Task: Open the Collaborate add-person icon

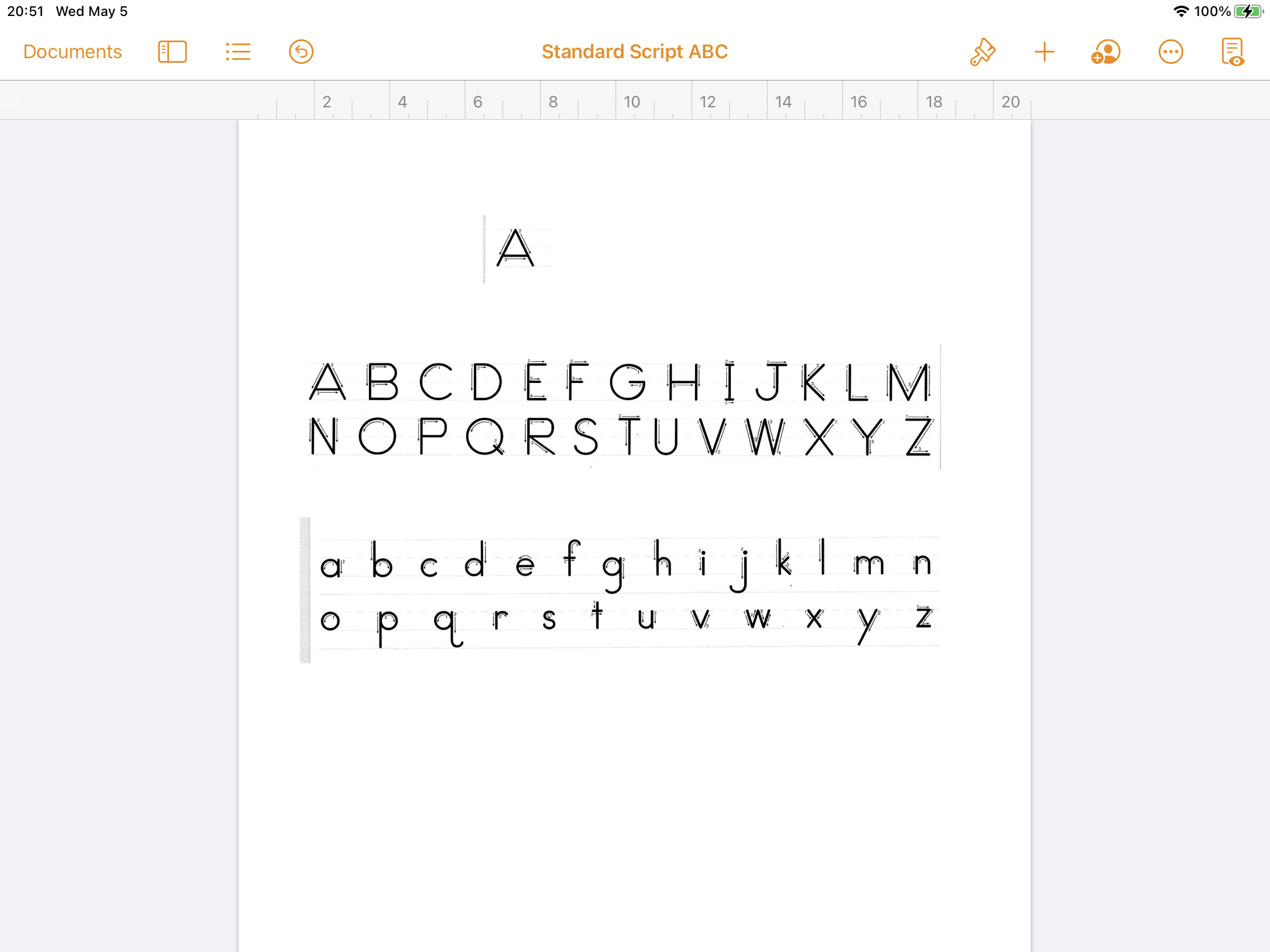Action: click(1105, 52)
